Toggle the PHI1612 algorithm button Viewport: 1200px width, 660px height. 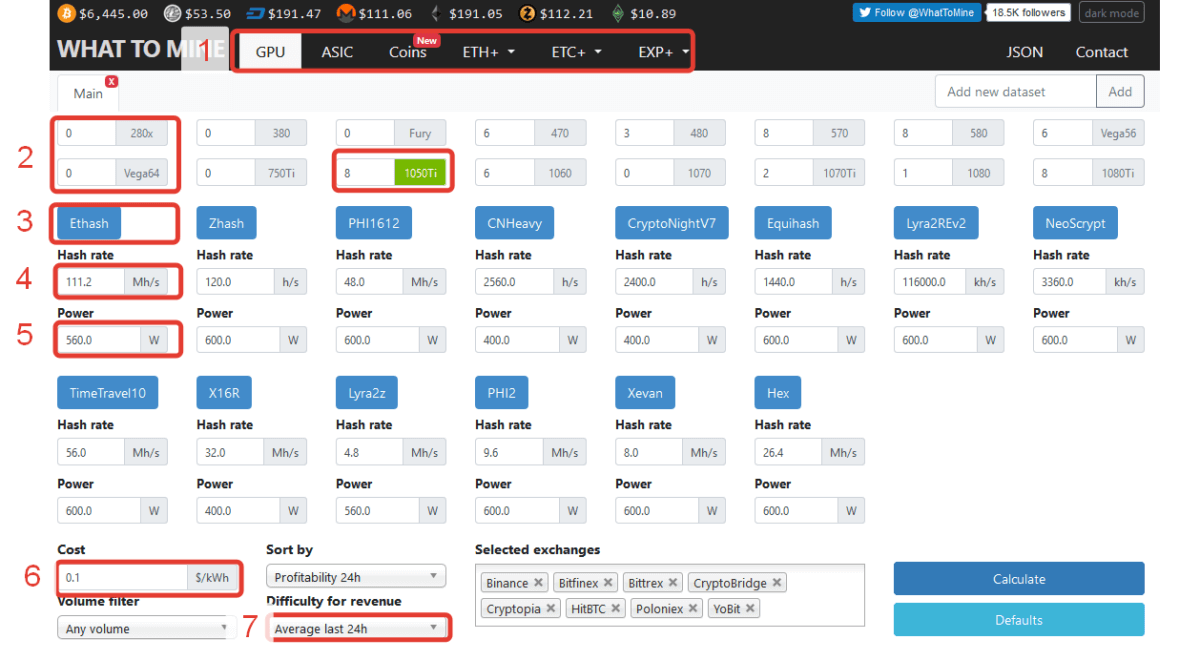tap(374, 223)
